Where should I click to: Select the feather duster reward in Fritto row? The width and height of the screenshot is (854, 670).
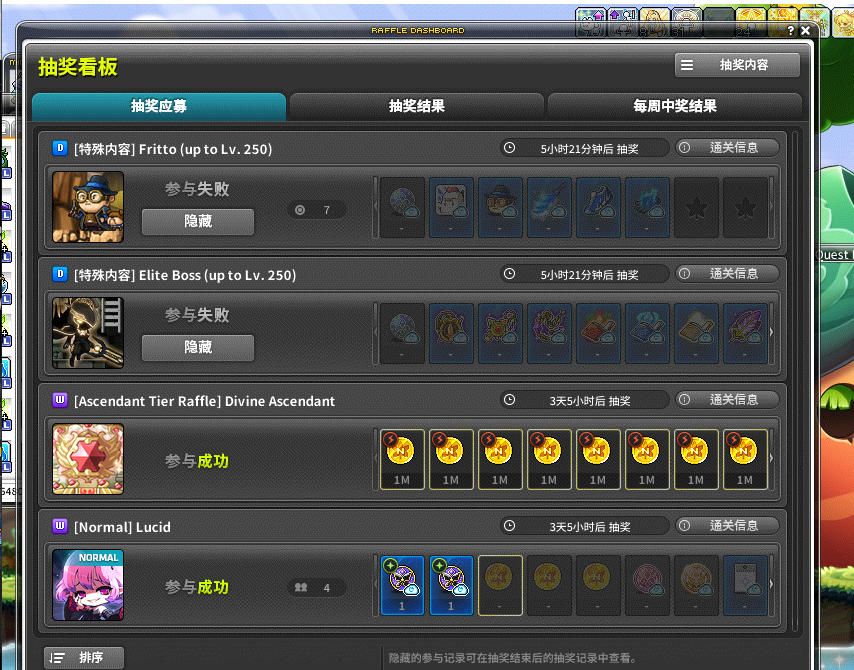[x=549, y=207]
